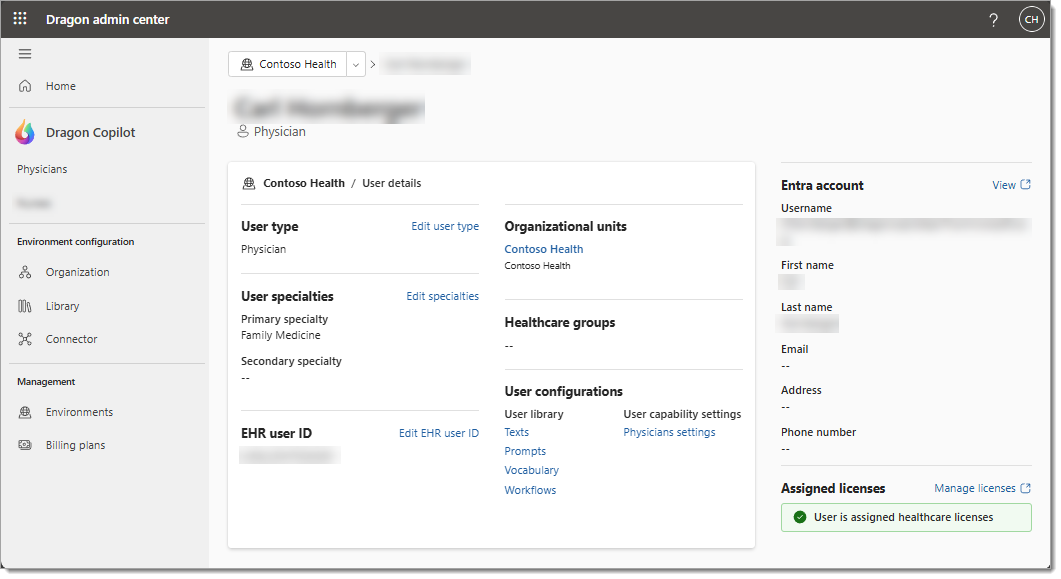Click the external link icon beside View
This screenshot has height=579, width=1061.
click(x=1025, y=184)
